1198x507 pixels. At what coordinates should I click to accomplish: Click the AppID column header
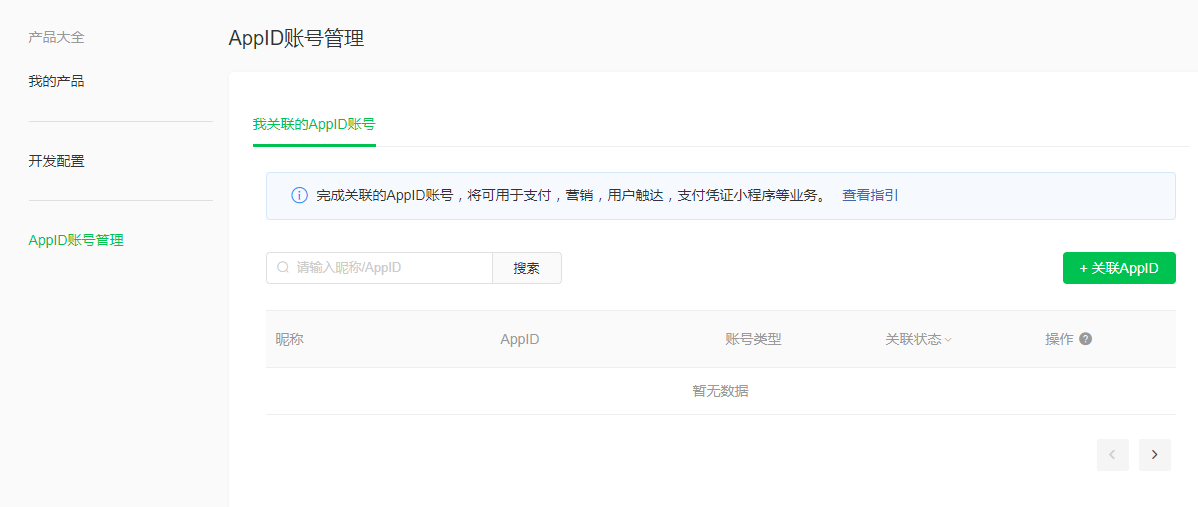[x=520, y=339]
